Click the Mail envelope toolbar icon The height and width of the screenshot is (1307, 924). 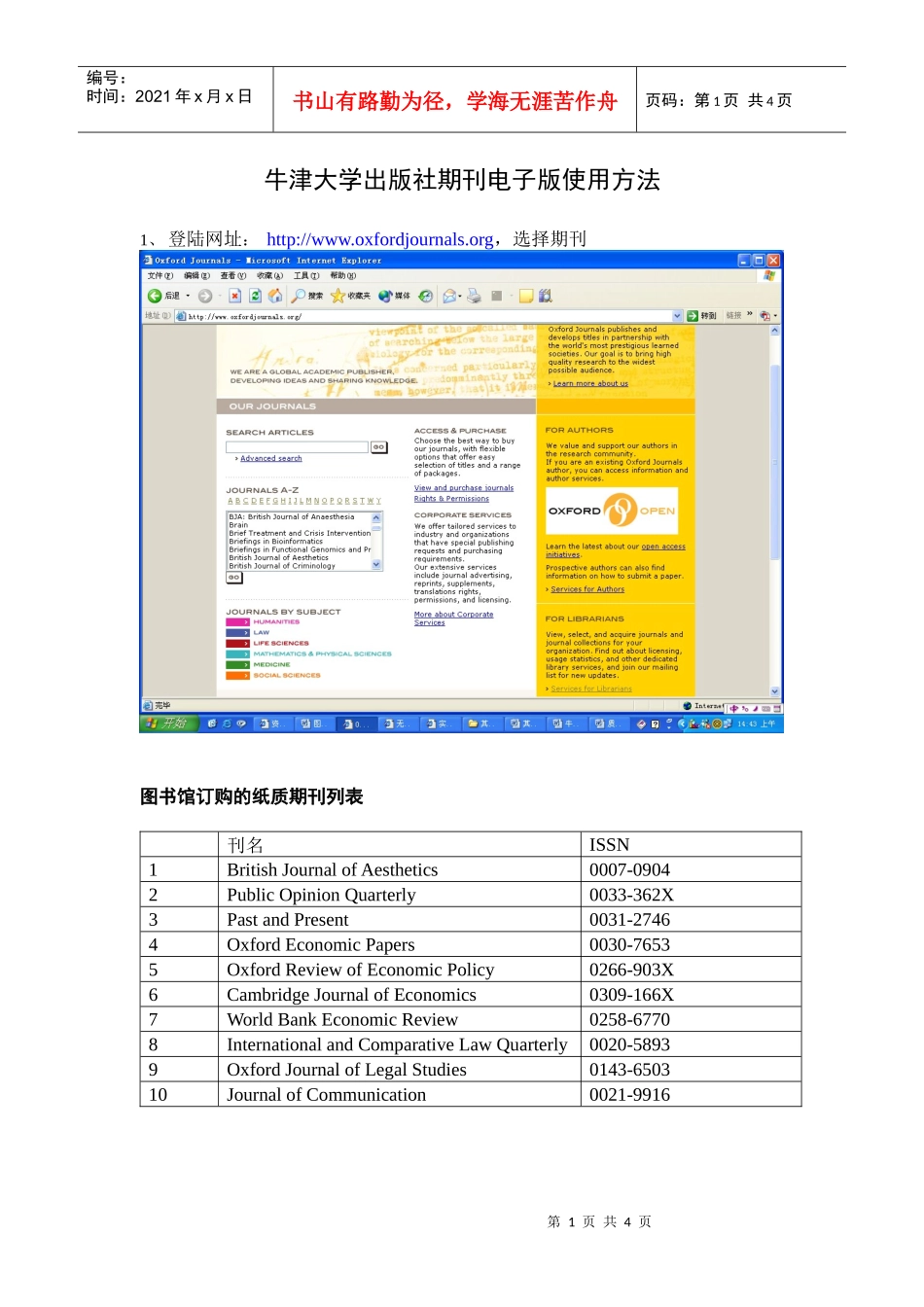coord(449,296)
